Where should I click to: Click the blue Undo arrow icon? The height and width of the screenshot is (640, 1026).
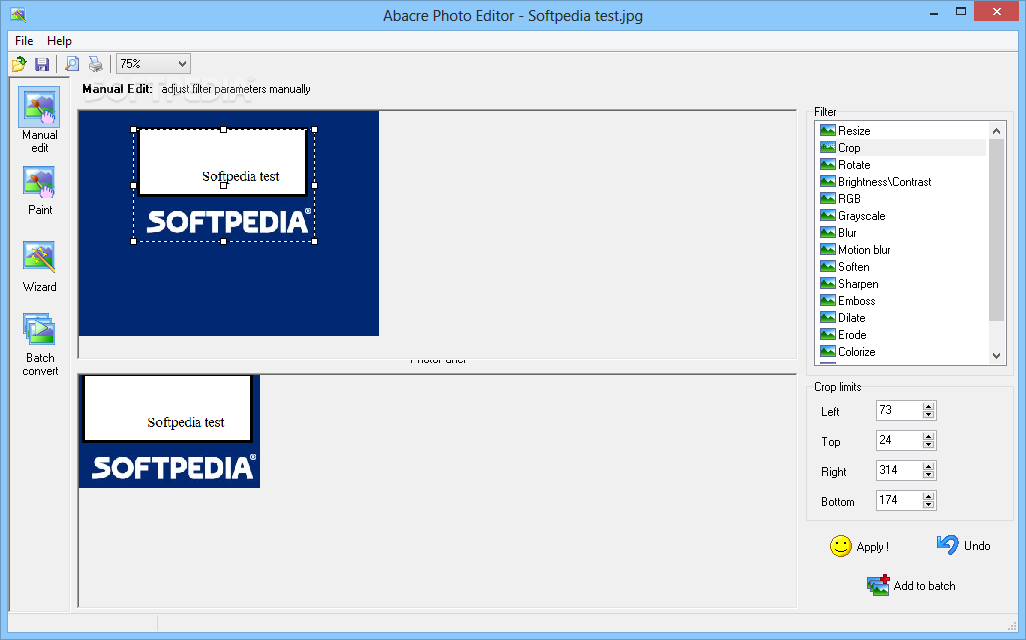click(x=947, y=544)
